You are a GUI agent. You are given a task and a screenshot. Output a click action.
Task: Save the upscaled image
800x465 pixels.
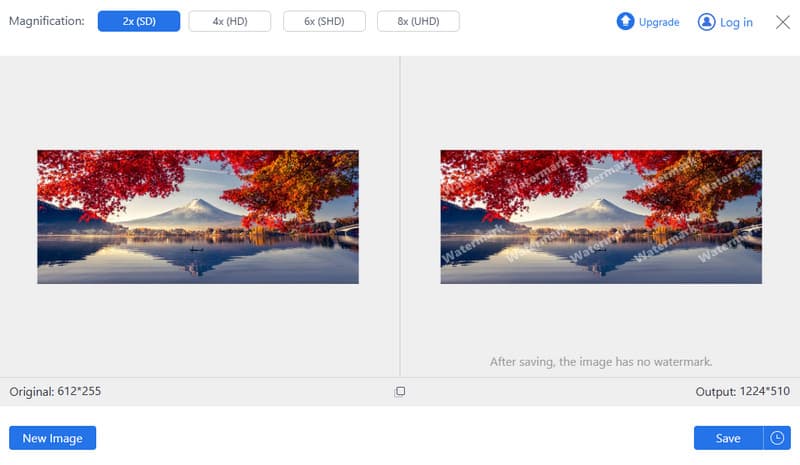728,438
